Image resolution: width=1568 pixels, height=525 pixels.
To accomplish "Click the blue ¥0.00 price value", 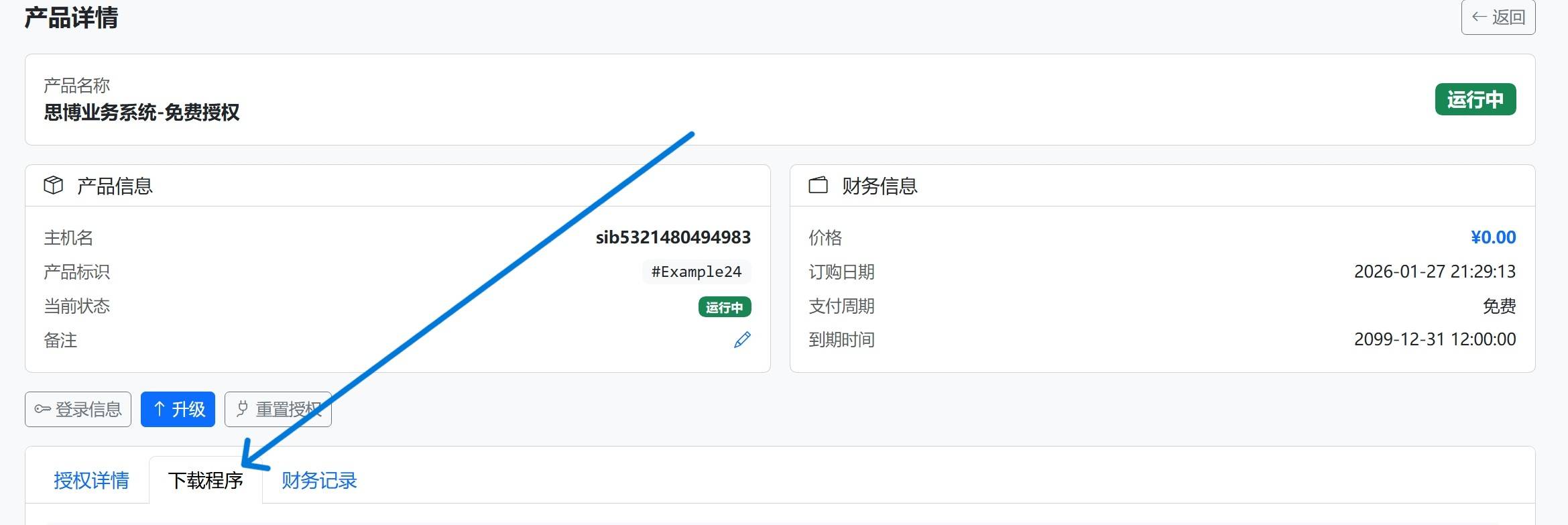I will (x=1493, y=237).
